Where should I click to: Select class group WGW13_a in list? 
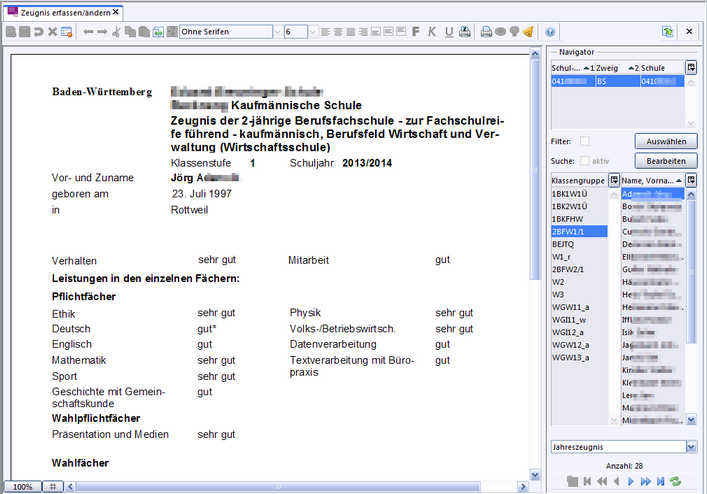(x=570, y=356)
